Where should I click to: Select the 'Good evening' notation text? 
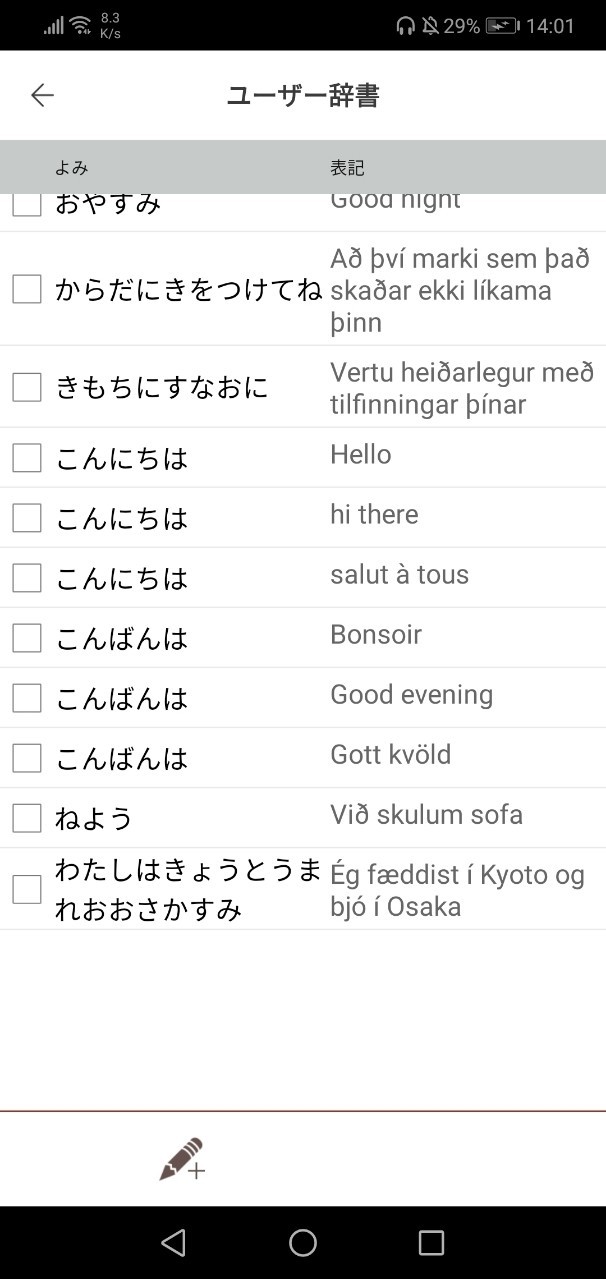411,695
